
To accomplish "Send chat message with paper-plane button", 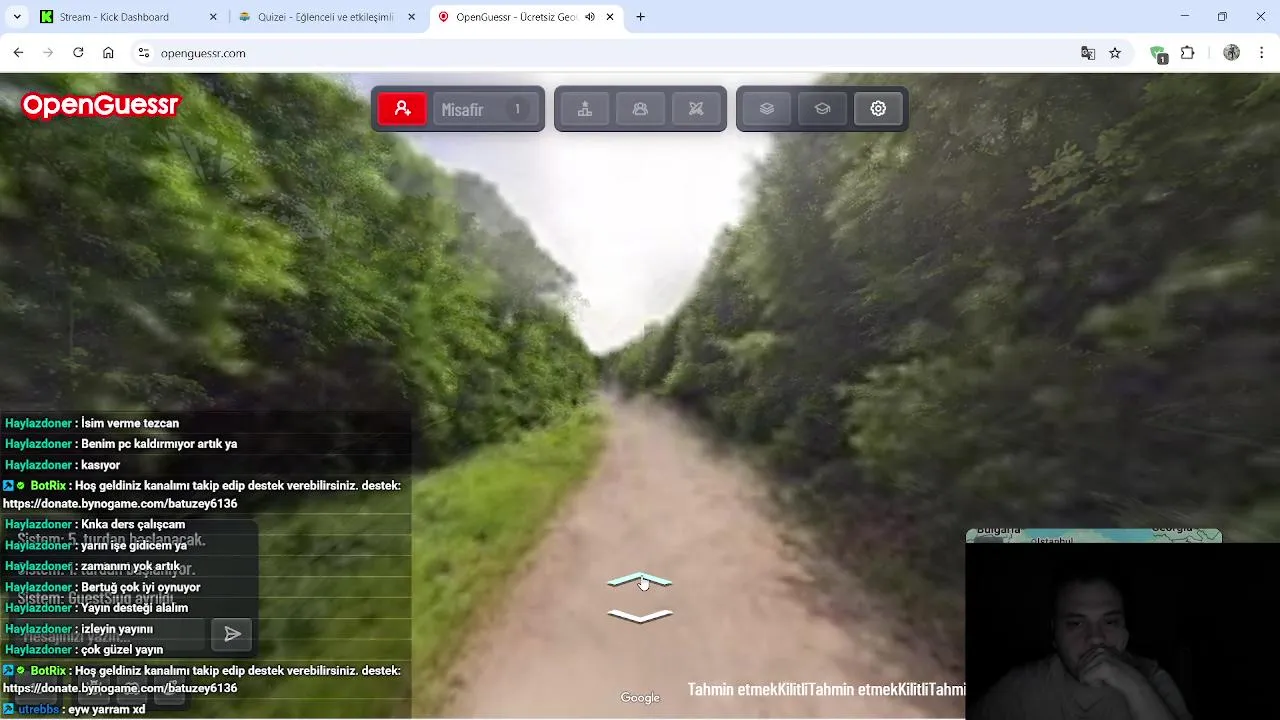I will click(x=232, y=634).
